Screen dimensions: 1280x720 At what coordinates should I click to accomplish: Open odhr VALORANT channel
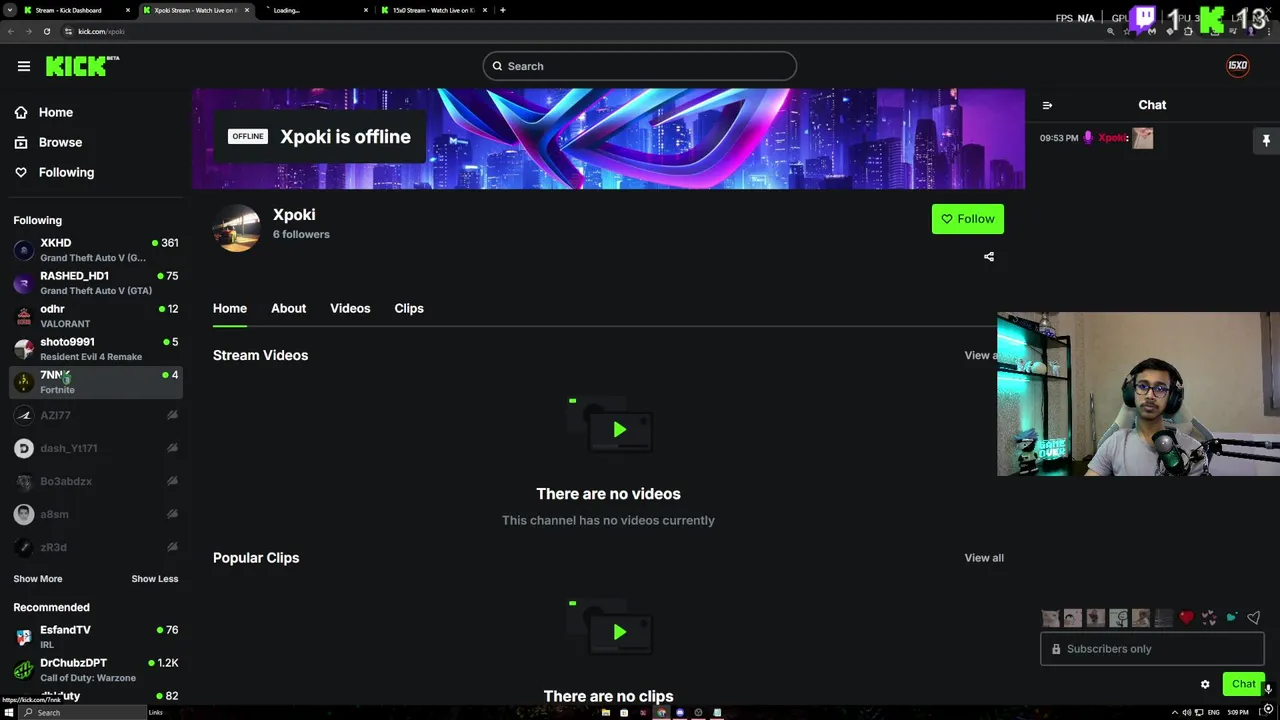pos(96,316)
